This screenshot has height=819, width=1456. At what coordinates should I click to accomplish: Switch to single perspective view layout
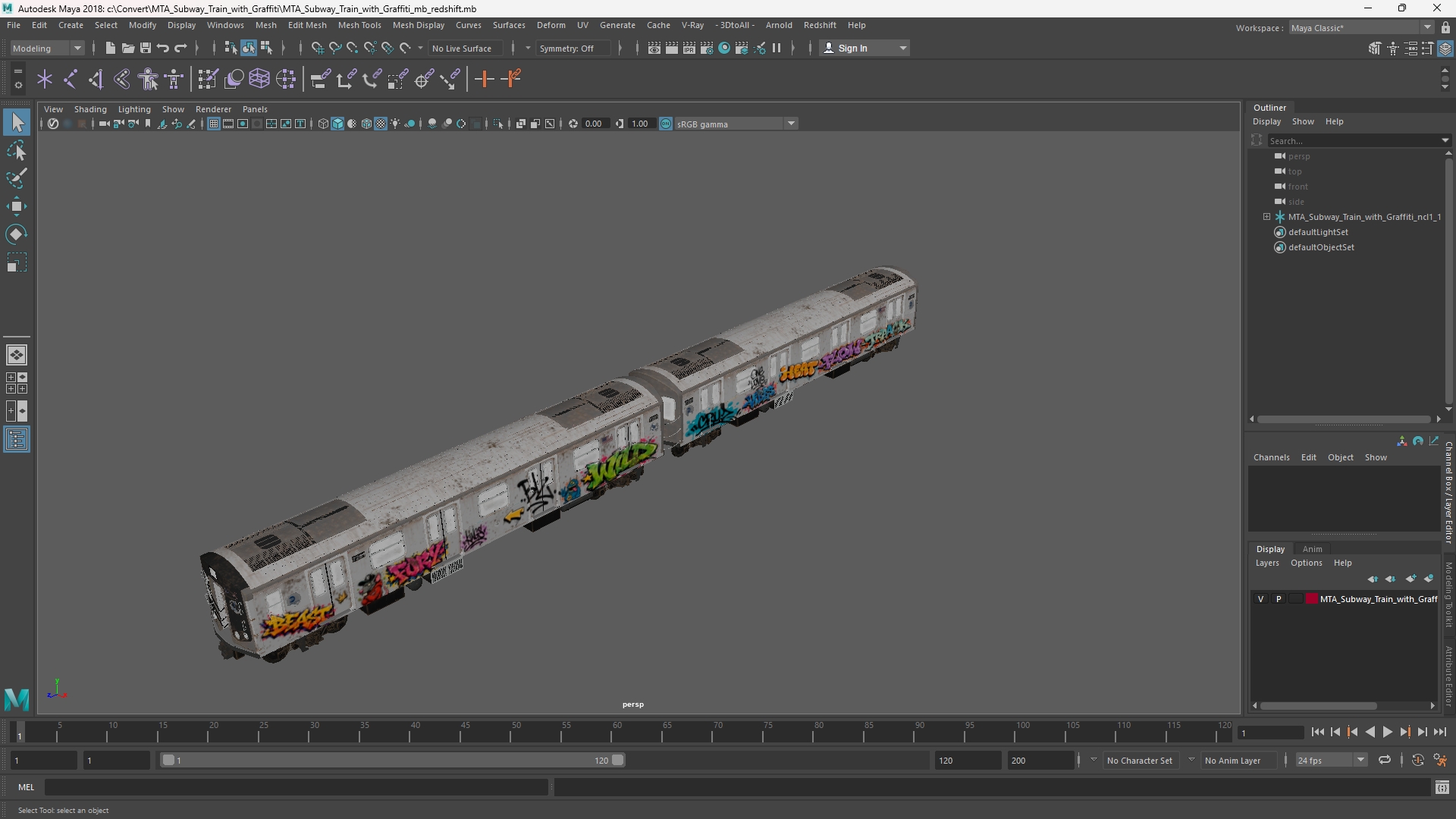pyautogui.click(x=17, y=355)
